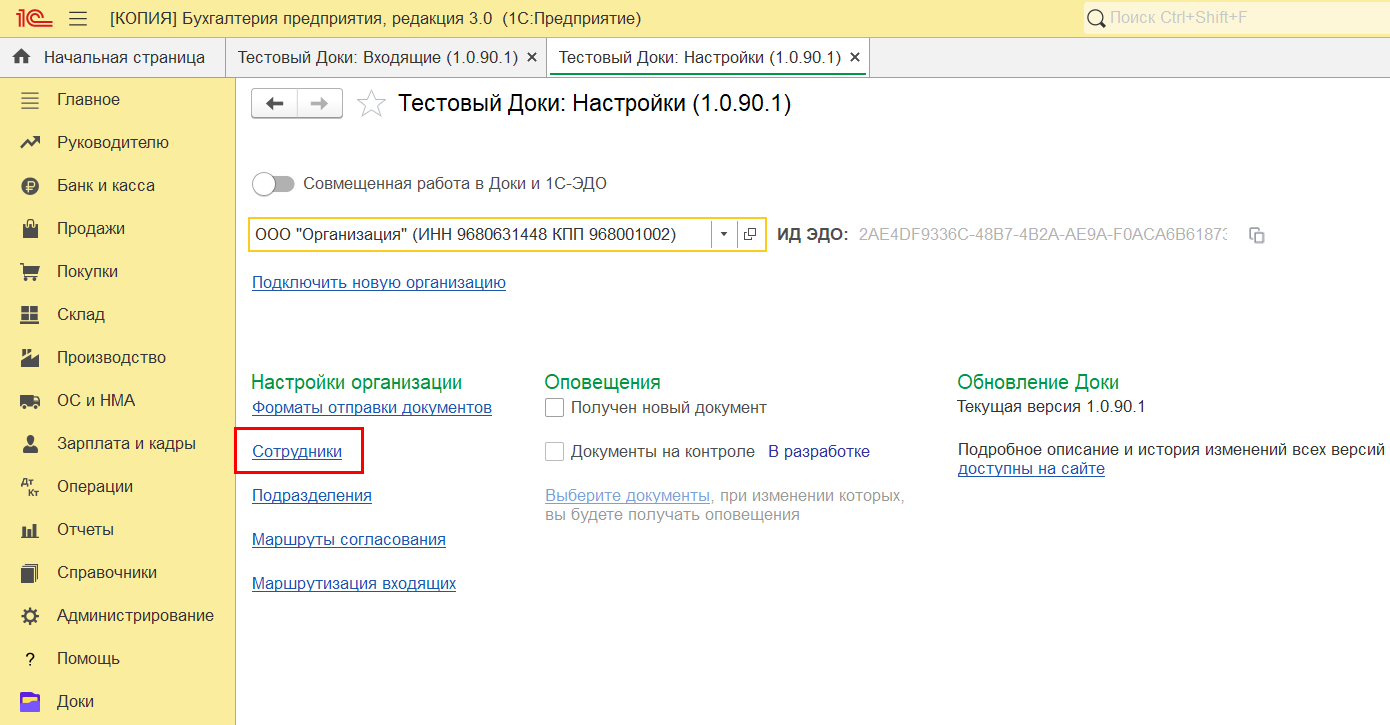This screenshot has width=1390, height=725.
Task: Click Настройки организации heading
Action: pos(357,383)
